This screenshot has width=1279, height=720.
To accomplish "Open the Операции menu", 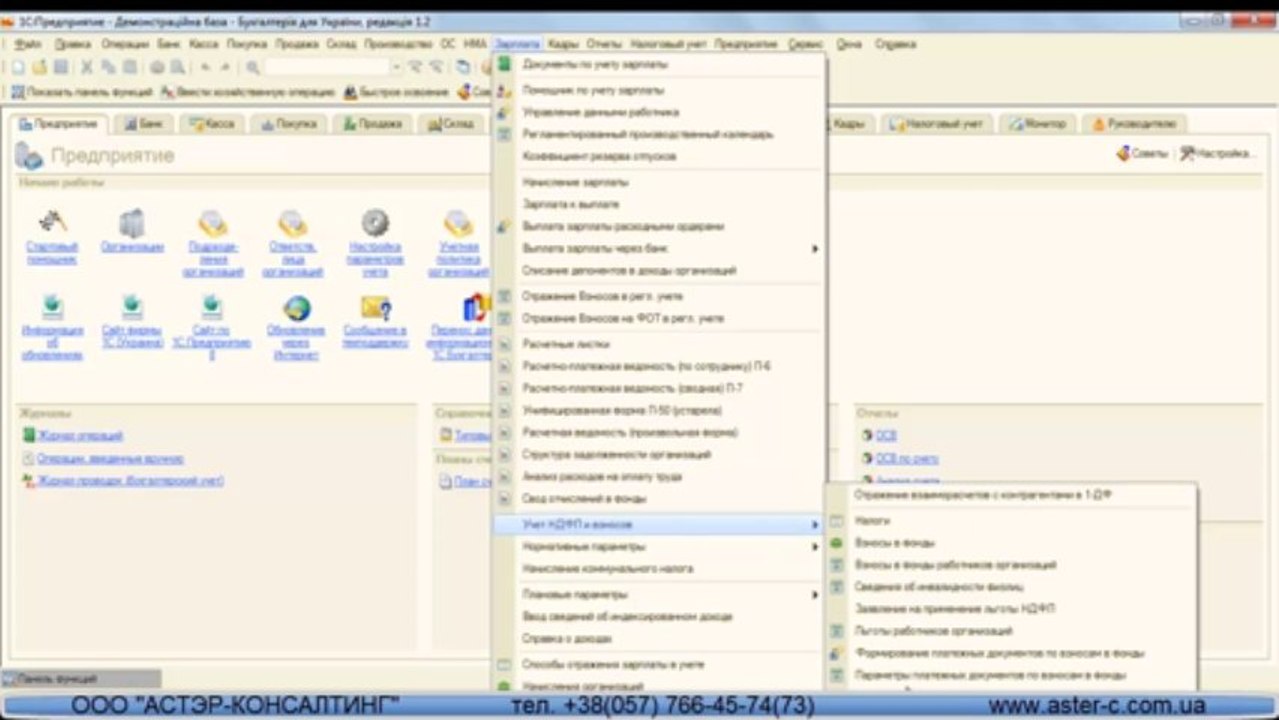I will point(125,44).
